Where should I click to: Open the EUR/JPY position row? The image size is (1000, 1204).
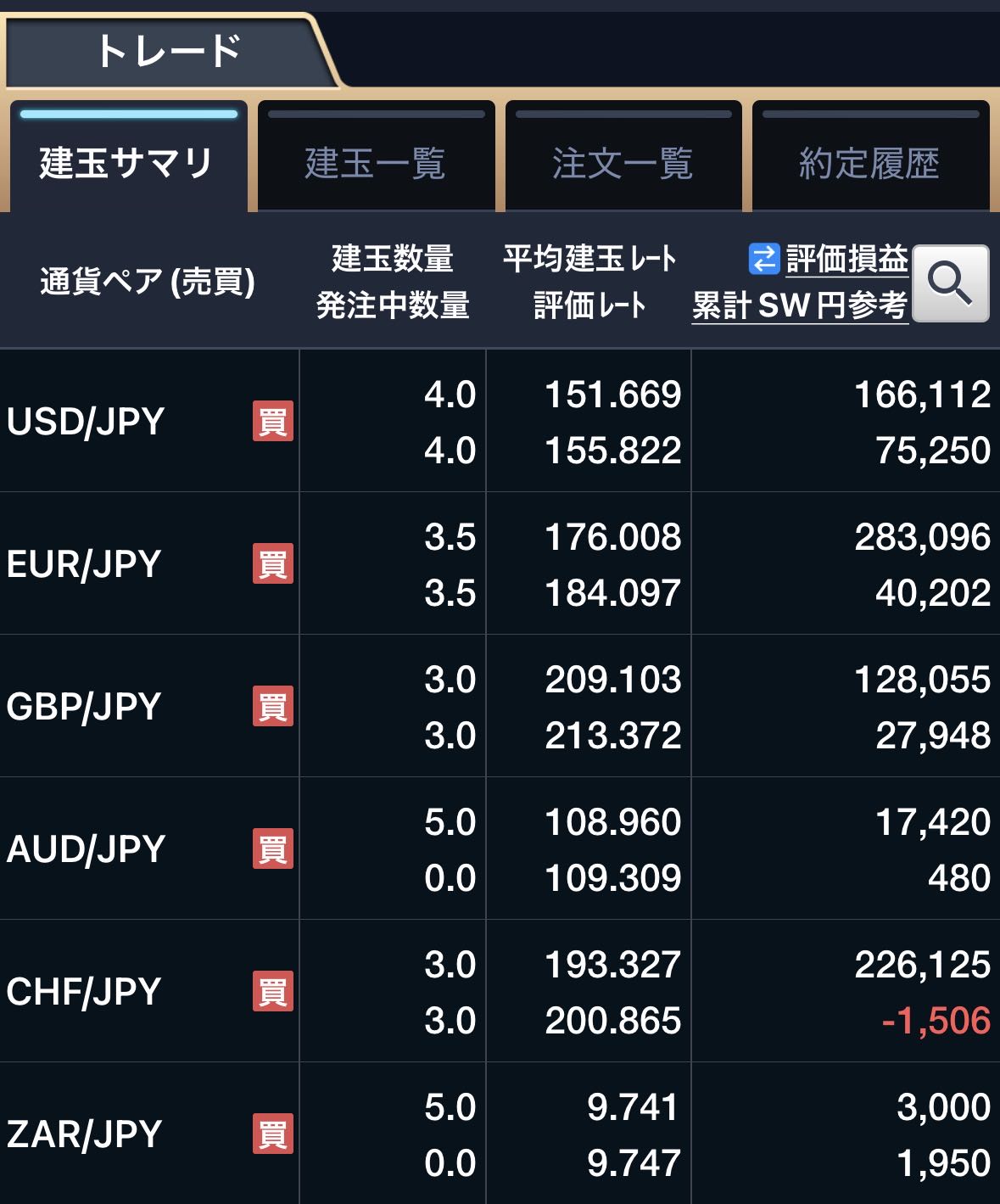coord(84,563)
